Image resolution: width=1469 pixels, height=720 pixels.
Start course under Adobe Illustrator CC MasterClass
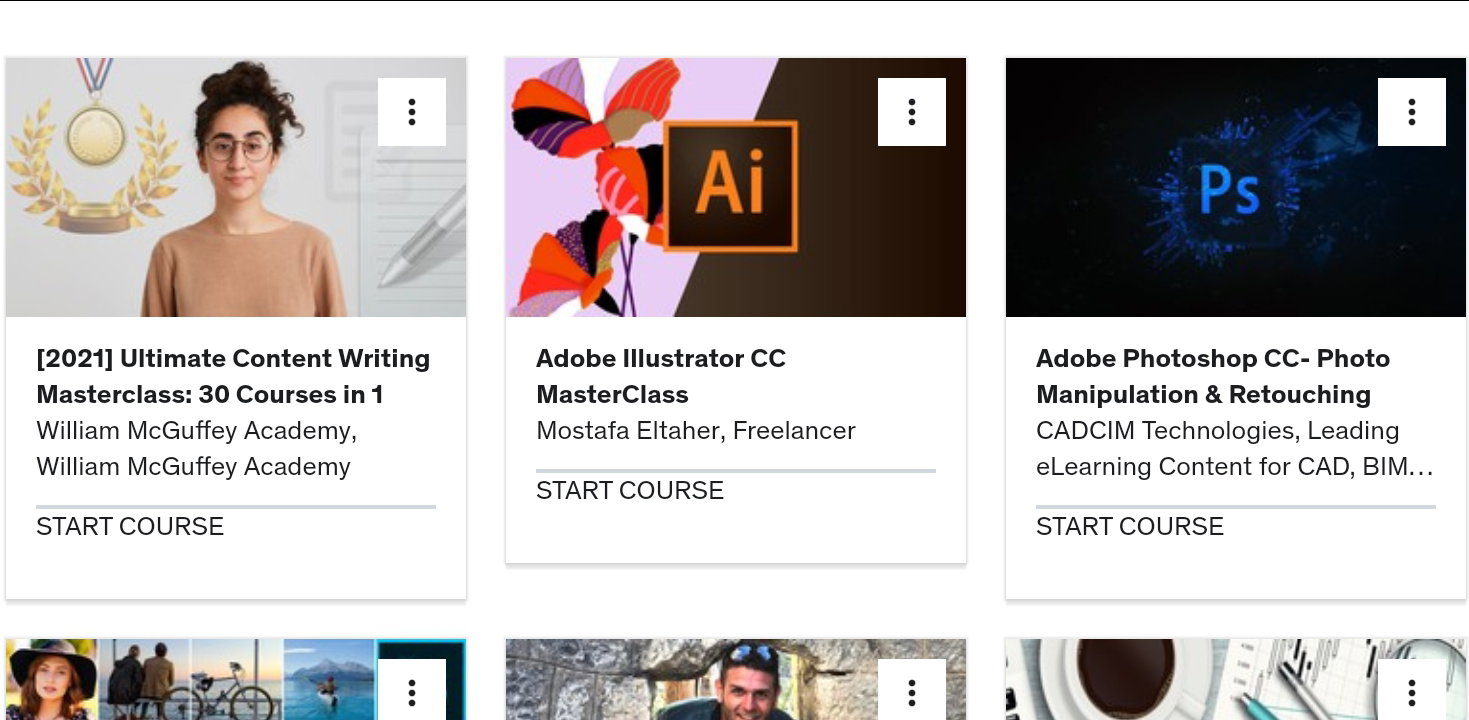[x=630, y=491]
